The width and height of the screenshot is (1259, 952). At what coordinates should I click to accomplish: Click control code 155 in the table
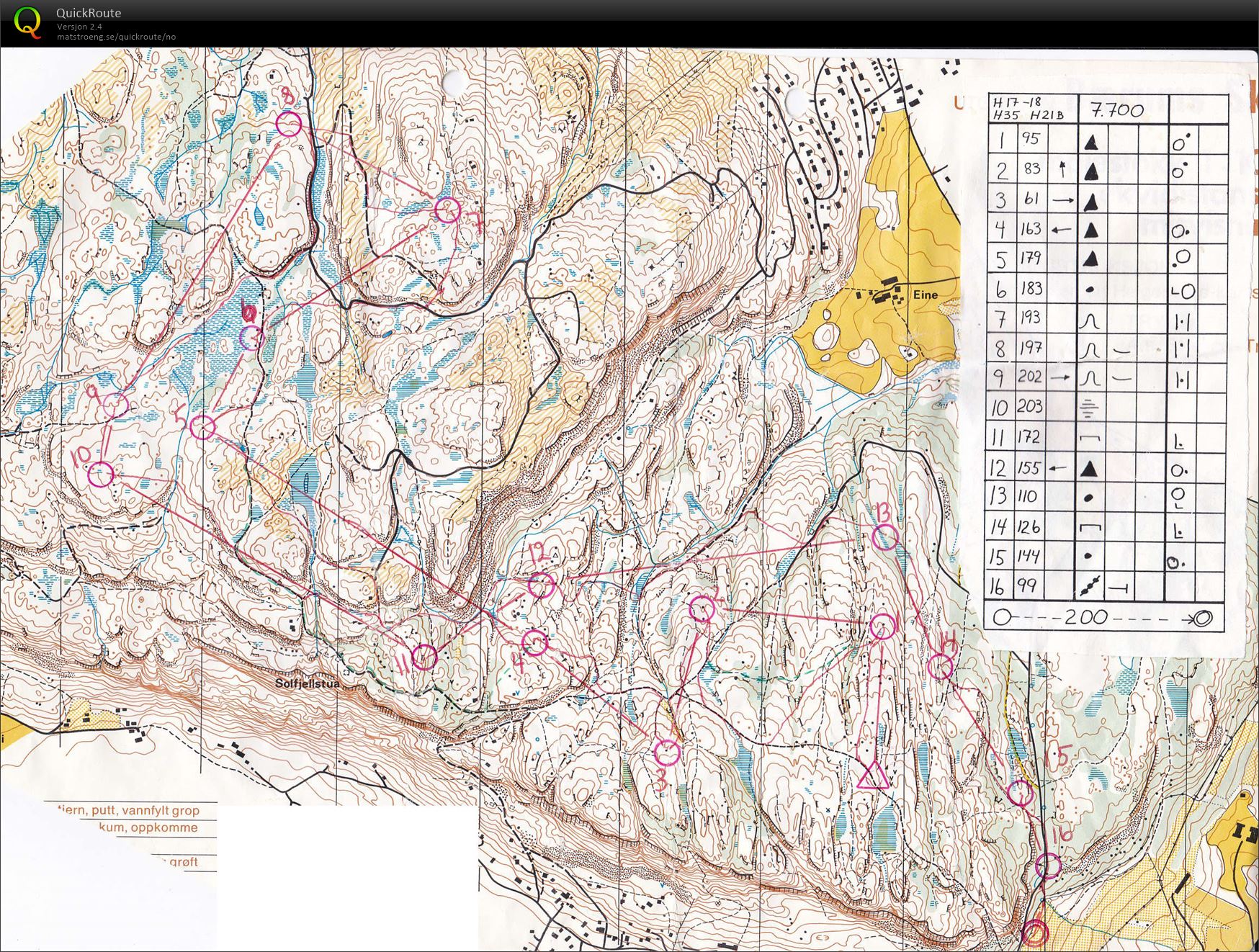point(1029,467)
